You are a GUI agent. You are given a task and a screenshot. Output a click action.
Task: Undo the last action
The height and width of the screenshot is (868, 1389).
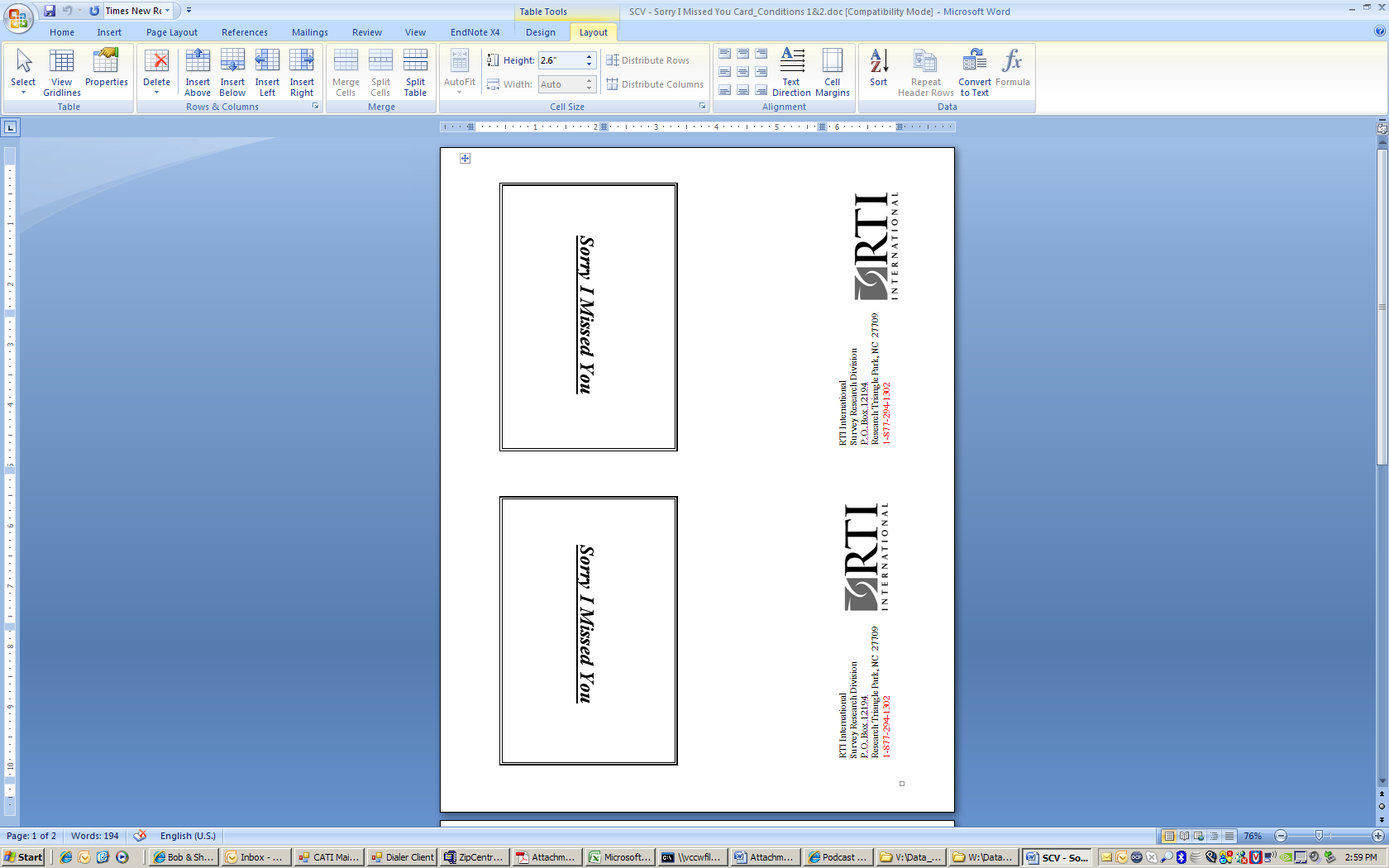click(67, 11)
